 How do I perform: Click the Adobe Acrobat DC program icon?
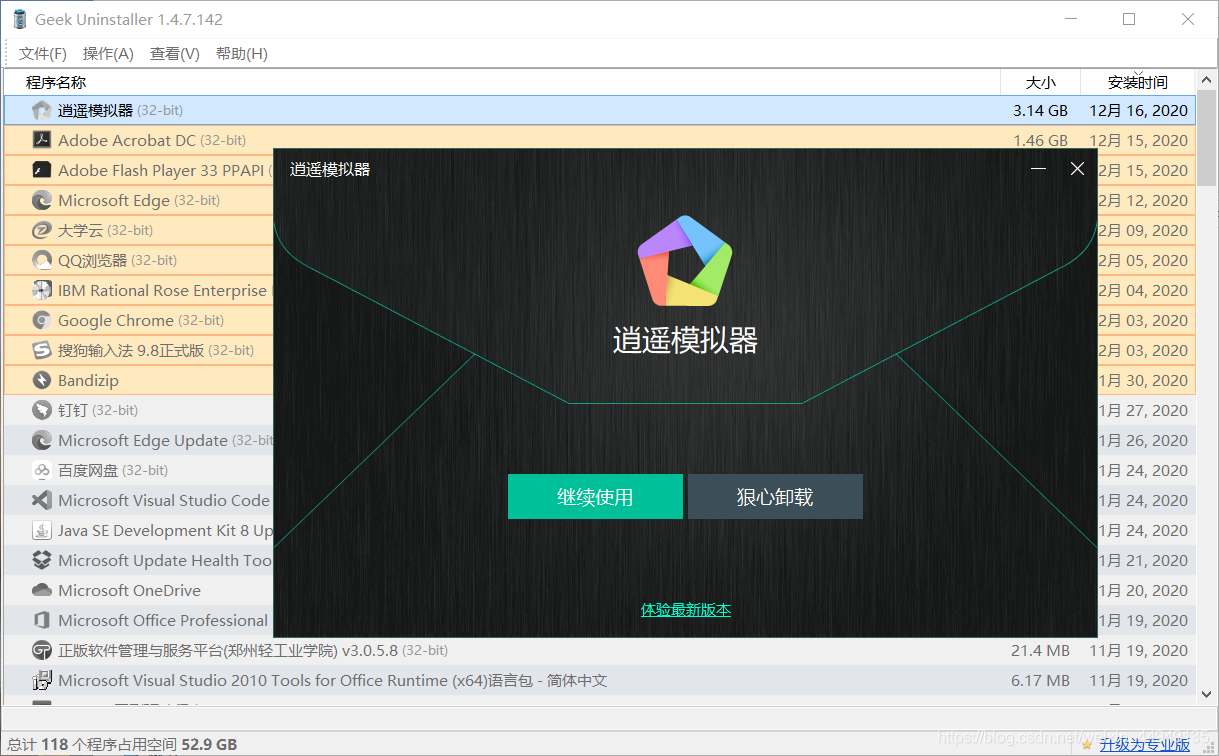point(41,140)
